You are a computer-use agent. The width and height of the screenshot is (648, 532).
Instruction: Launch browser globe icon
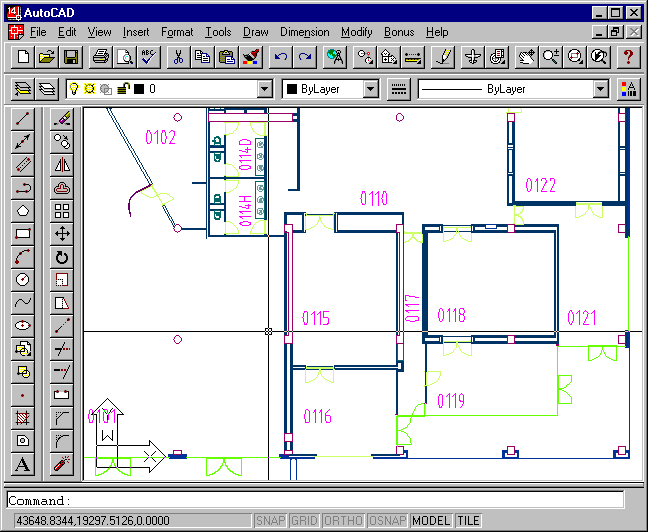pos(335,57)
